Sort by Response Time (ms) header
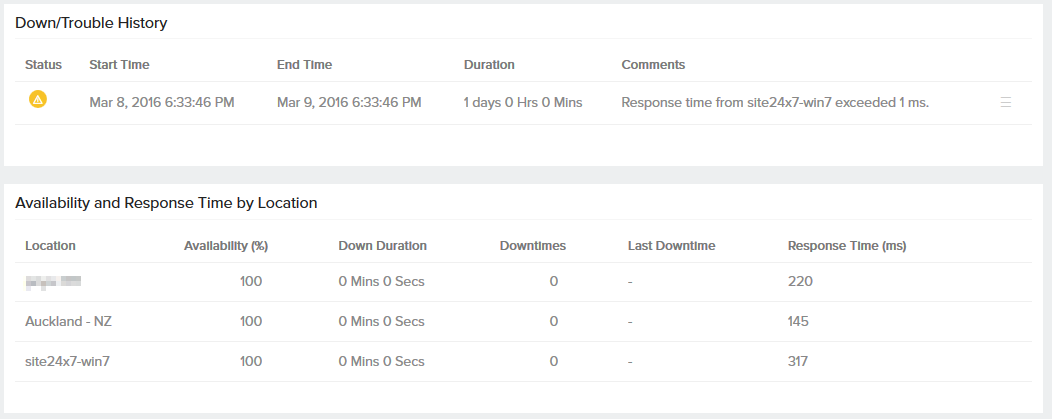 847,246
